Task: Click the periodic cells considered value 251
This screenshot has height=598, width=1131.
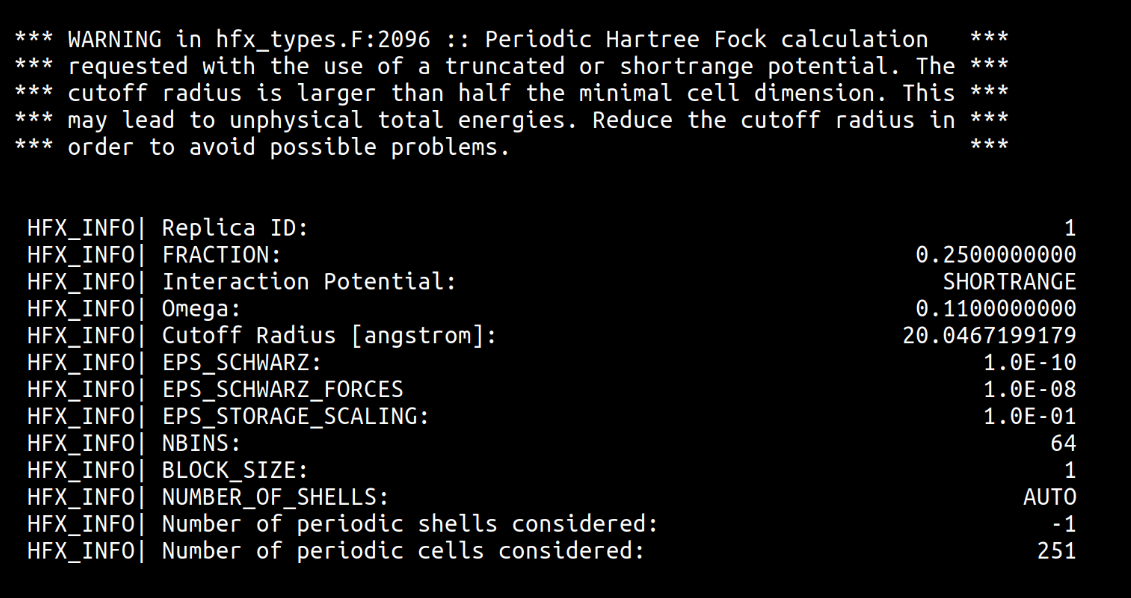Action: click(1057, 551)
